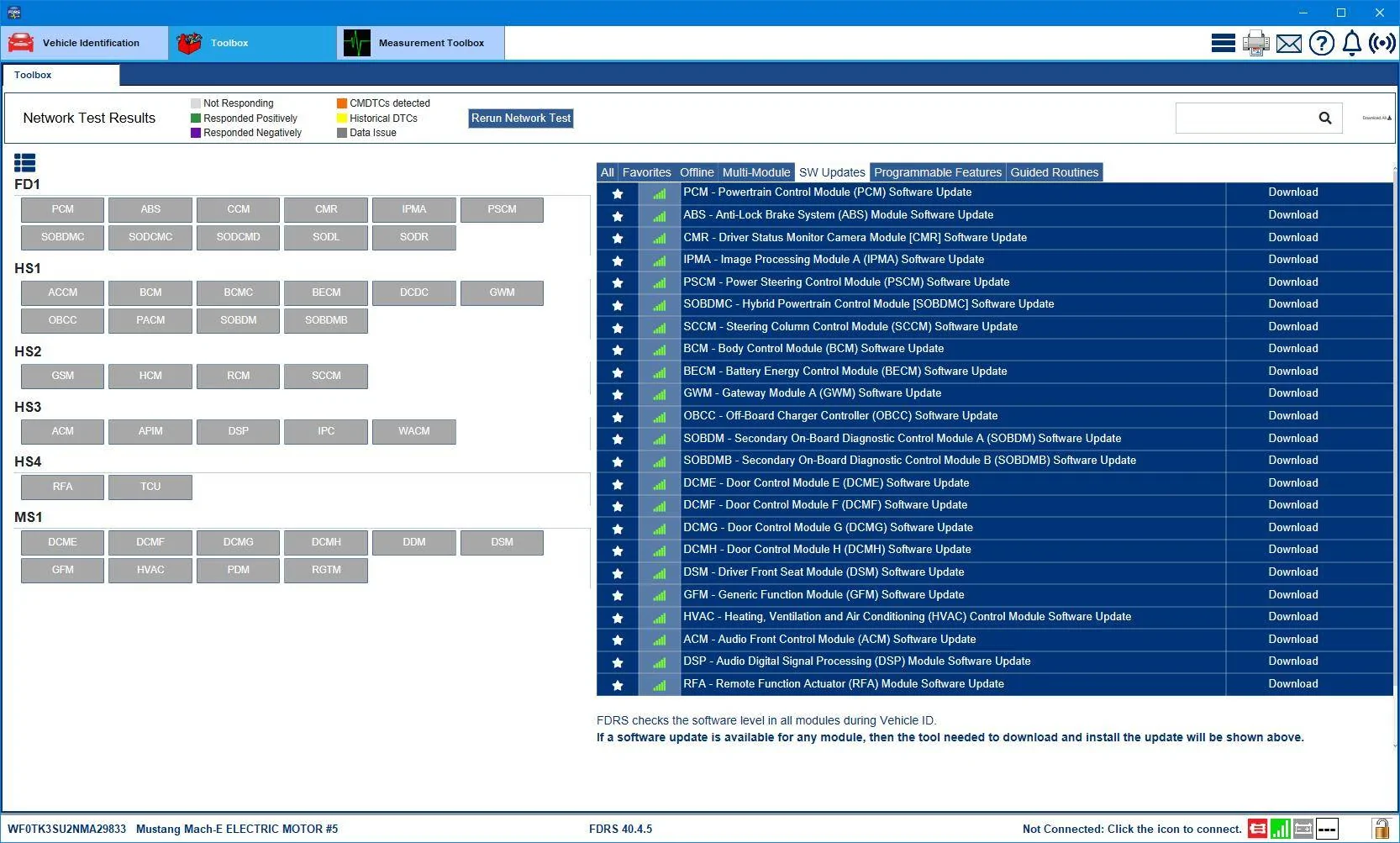This screenshot has width=1400, height=843.
Task: Select the WACM module button under HS3
Action: pyautogui.click(x=414, y=431)
